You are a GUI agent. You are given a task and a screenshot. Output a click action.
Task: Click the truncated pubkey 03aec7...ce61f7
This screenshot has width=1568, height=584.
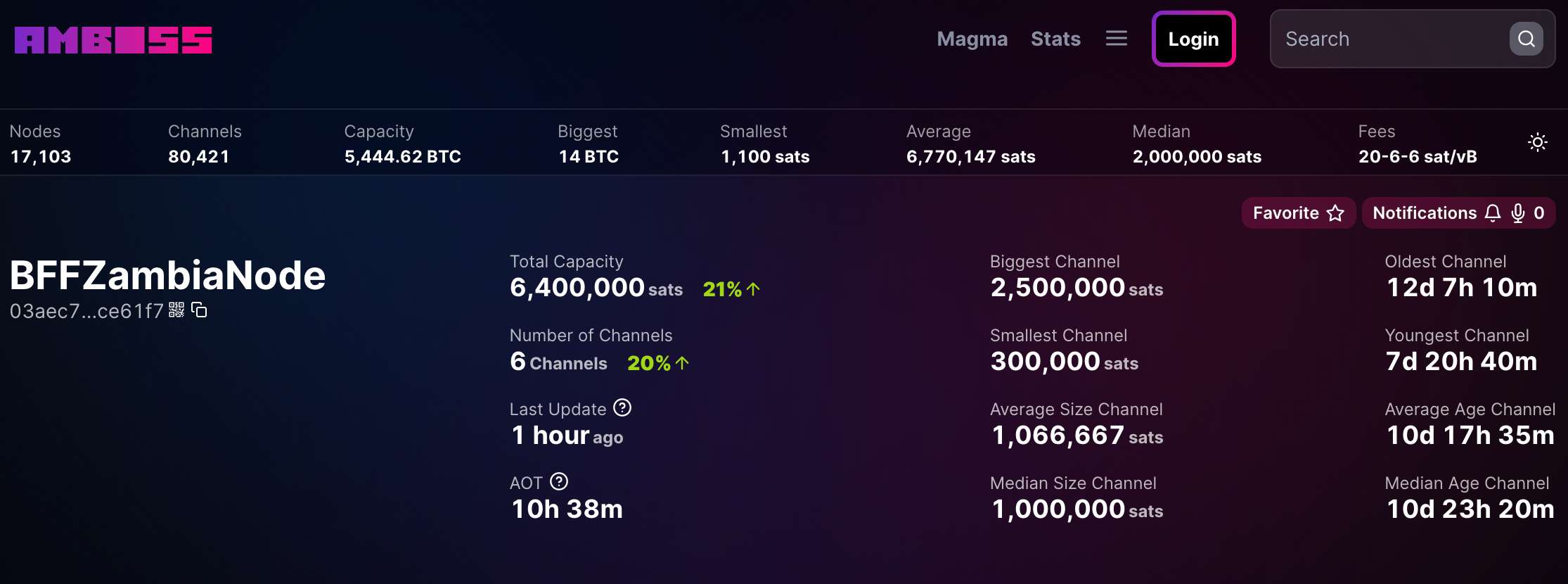pos(86,311)
